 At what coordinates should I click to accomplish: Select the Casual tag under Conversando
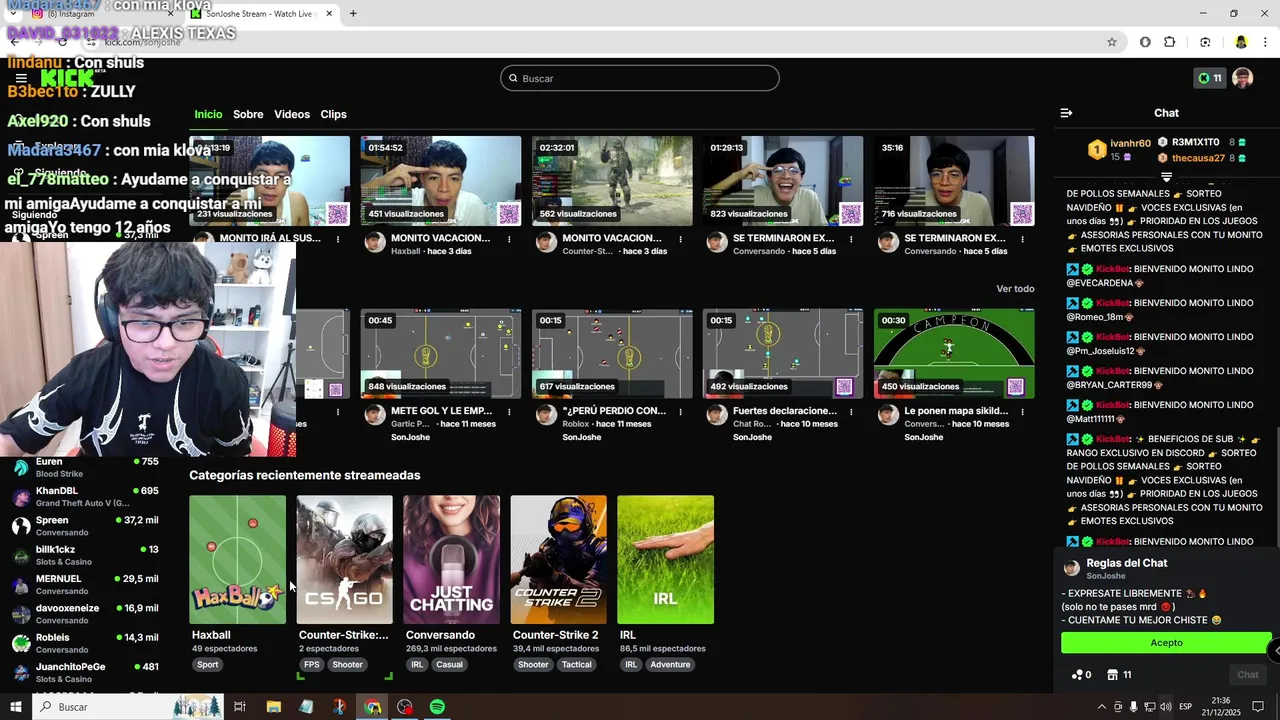pyautogui.click(x=449, y=665)
